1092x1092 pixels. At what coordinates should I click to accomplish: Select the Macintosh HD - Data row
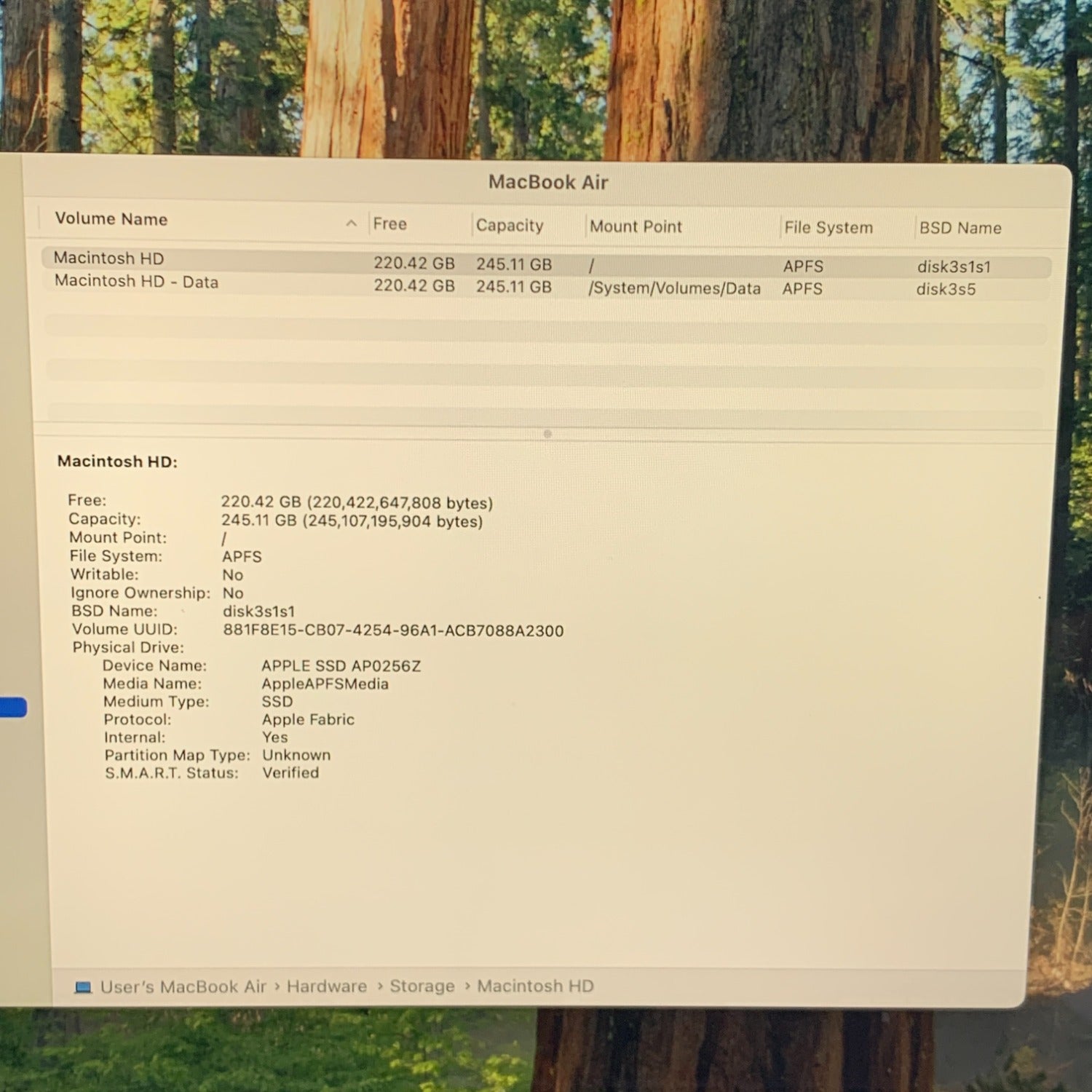[136, 282]
